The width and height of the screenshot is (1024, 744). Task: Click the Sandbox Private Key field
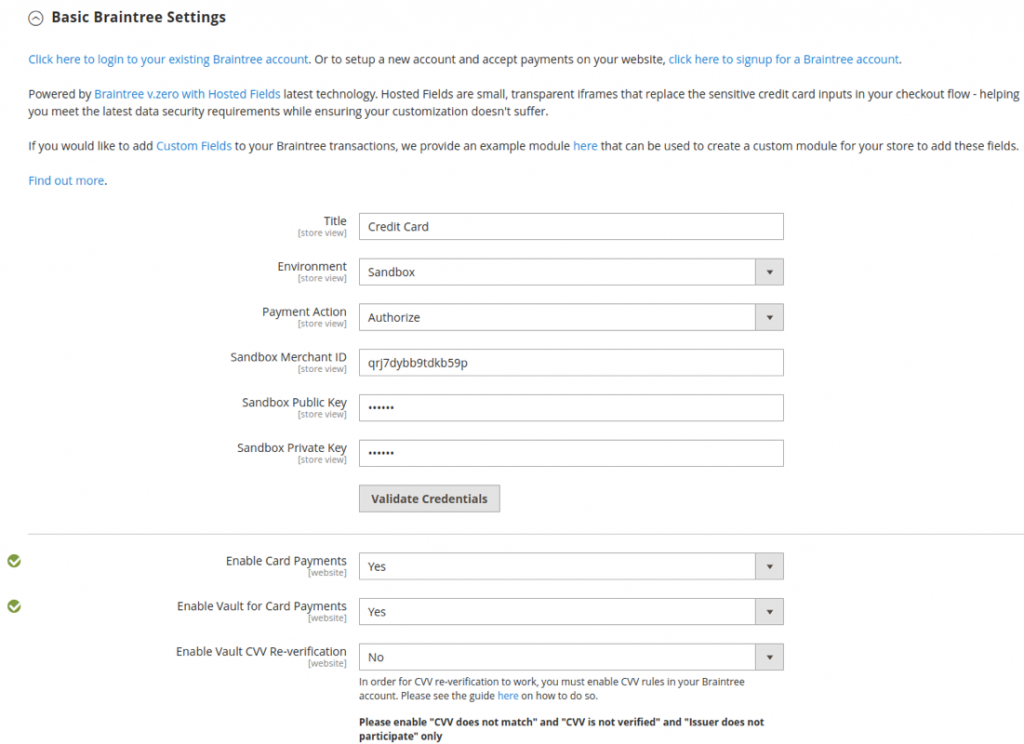(570, 453)
